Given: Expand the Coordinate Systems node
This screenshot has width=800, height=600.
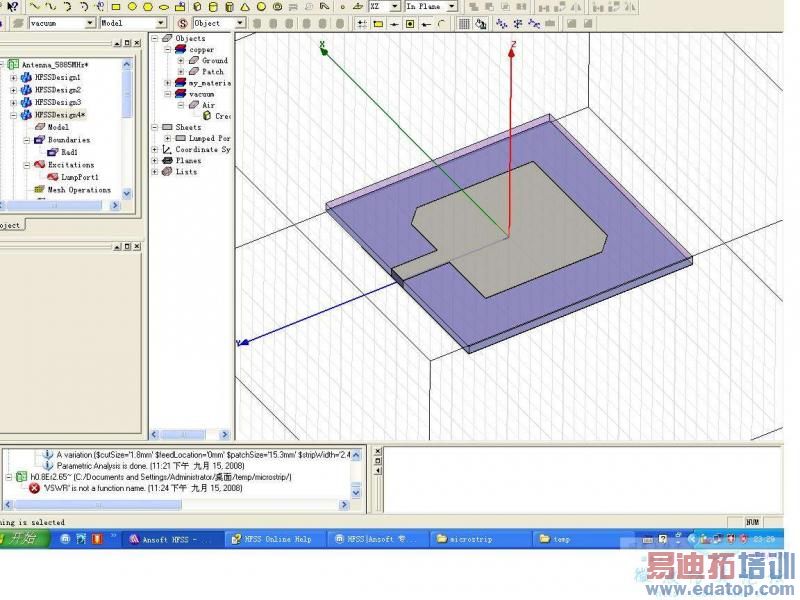Looking at the screenshot, I should 155,149.
